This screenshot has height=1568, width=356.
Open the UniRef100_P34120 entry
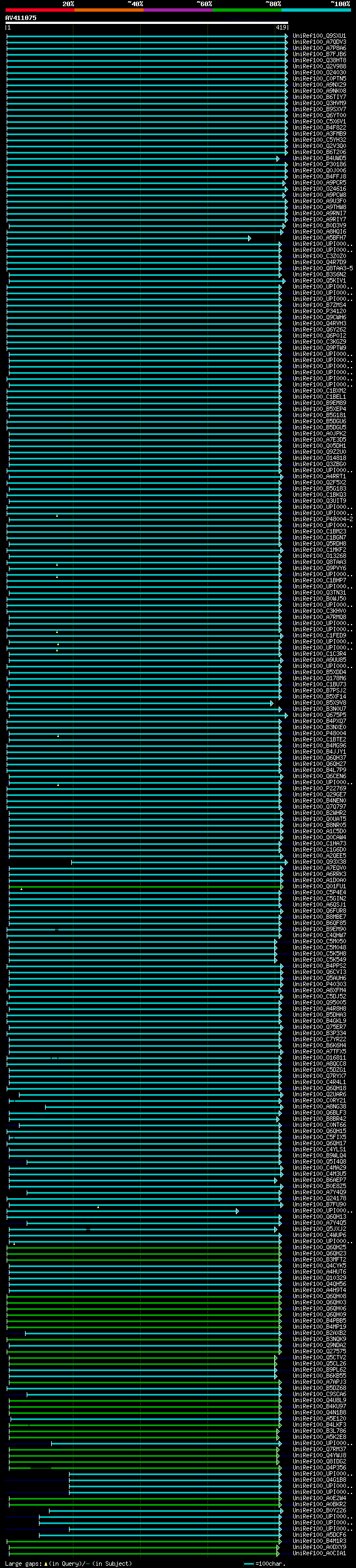click(x=319, y=311)
